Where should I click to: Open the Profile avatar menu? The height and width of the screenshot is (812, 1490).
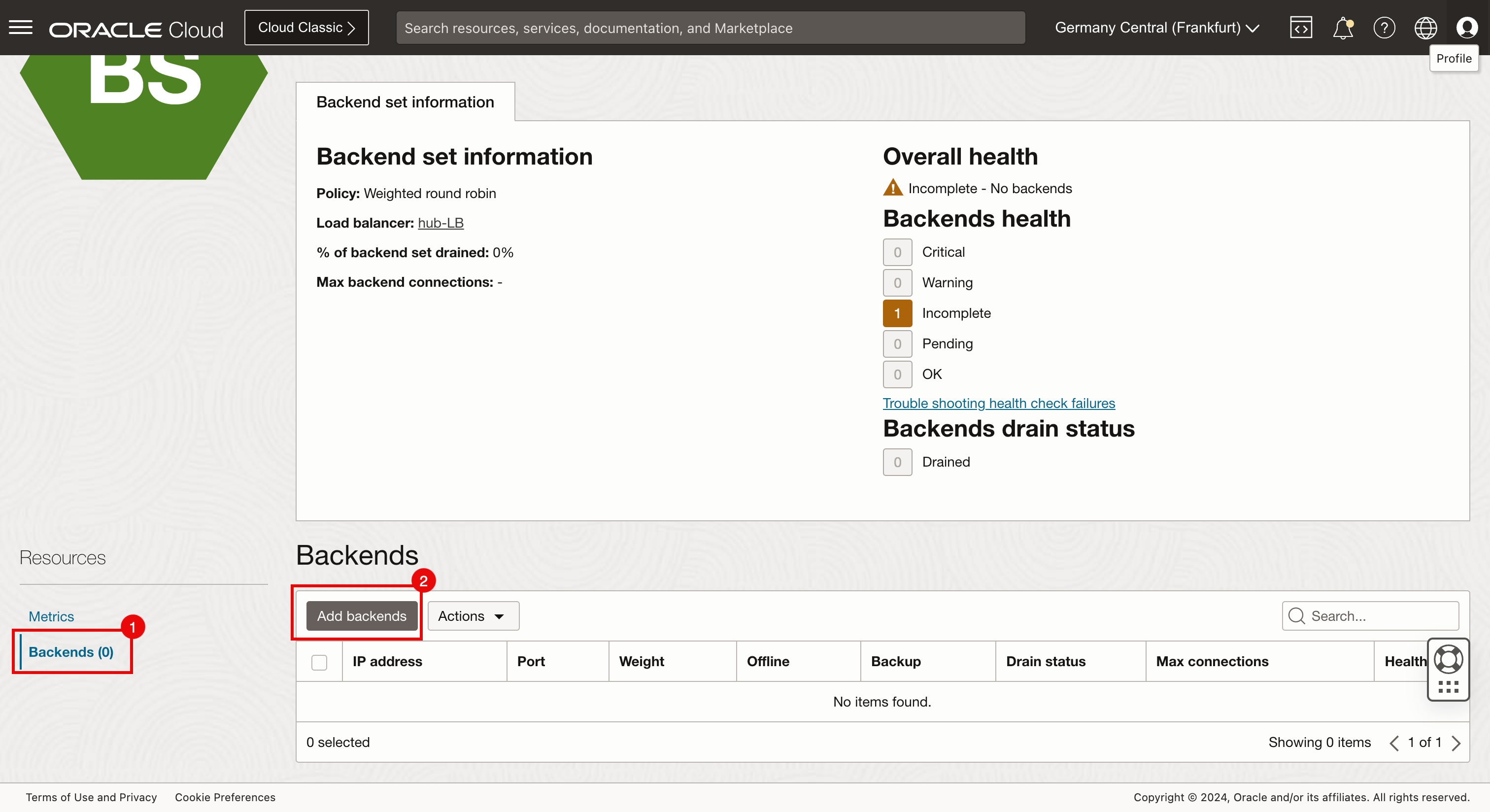1467,28
